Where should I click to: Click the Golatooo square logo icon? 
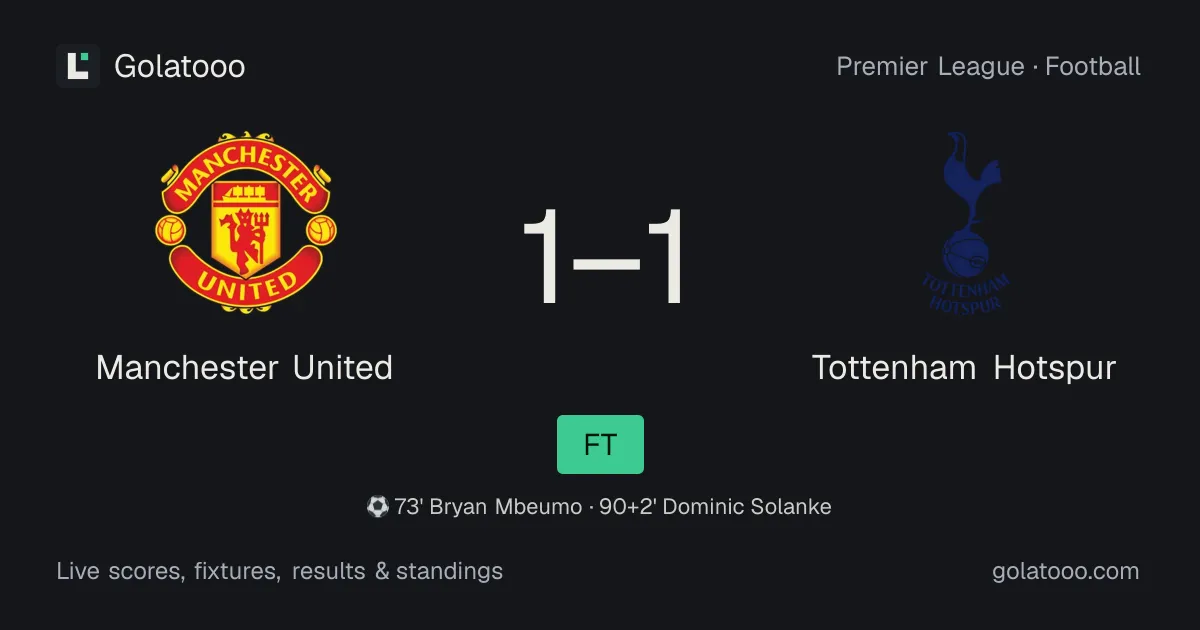point(78,66)
